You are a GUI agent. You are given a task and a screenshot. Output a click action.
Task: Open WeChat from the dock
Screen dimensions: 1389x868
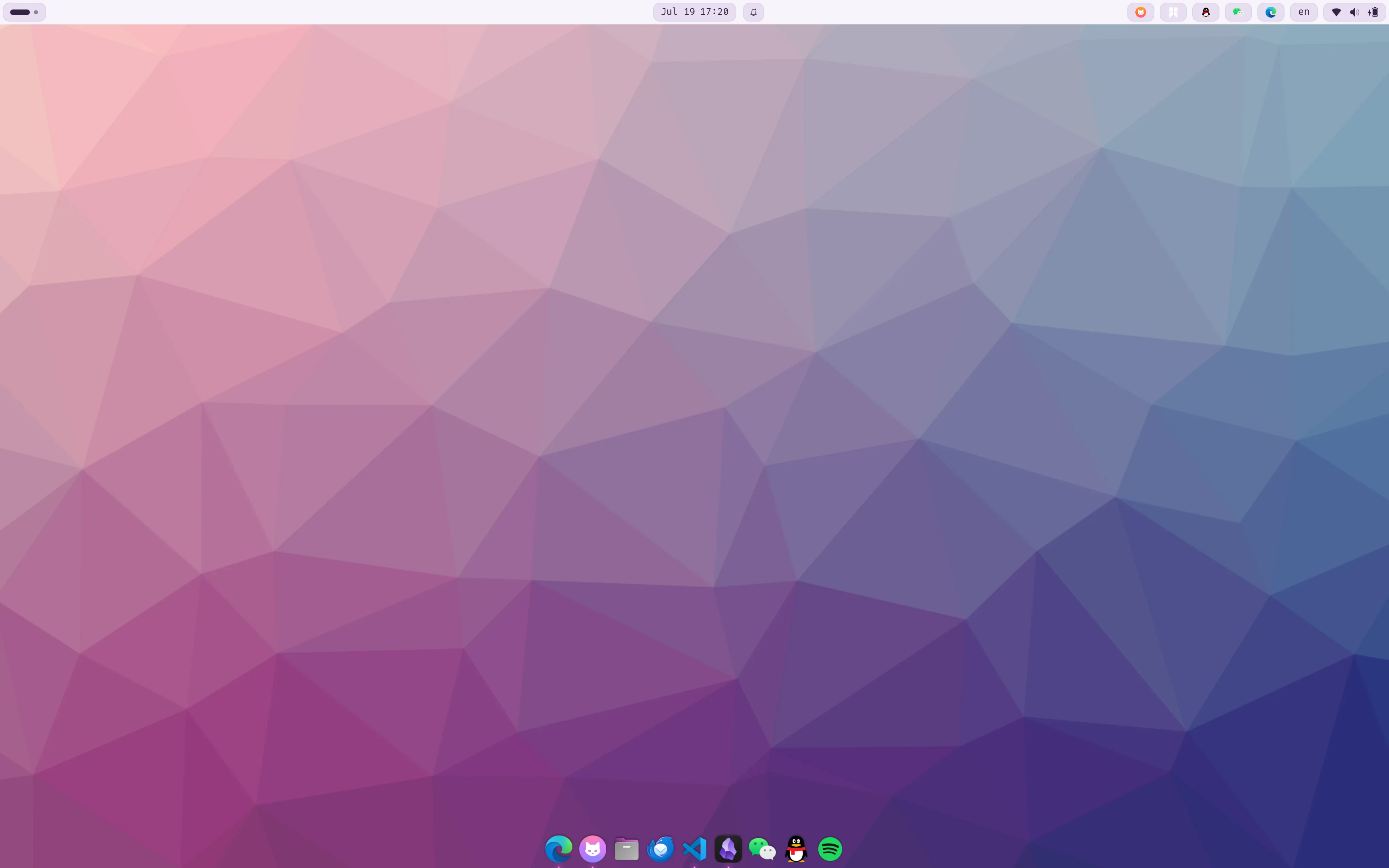[x=762, y=848]
